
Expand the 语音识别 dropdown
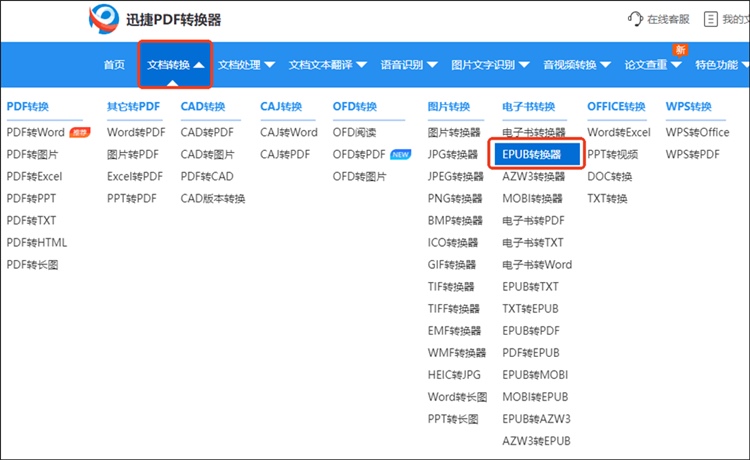click(408, 65)
